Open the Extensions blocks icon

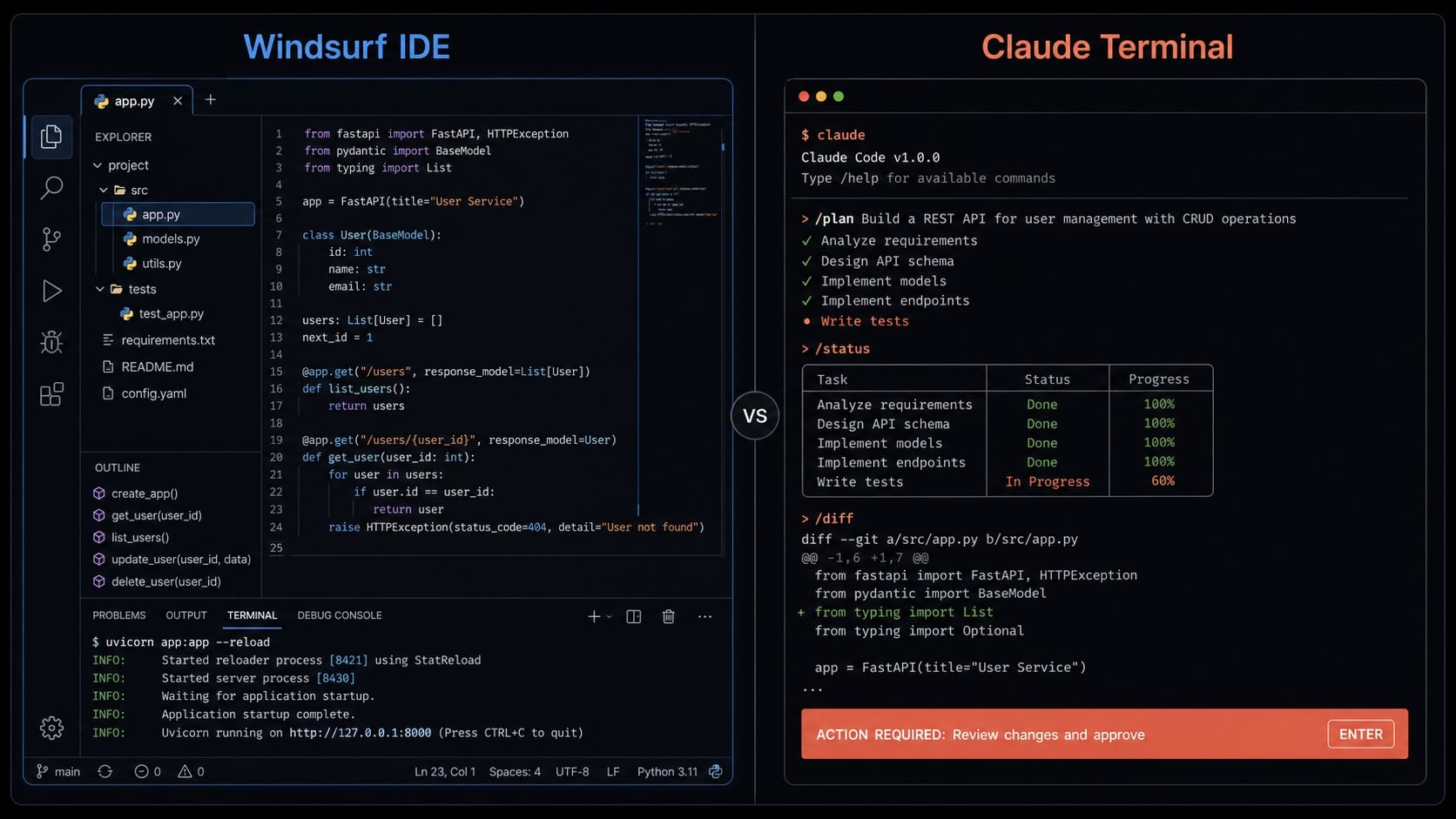(51, 394)
